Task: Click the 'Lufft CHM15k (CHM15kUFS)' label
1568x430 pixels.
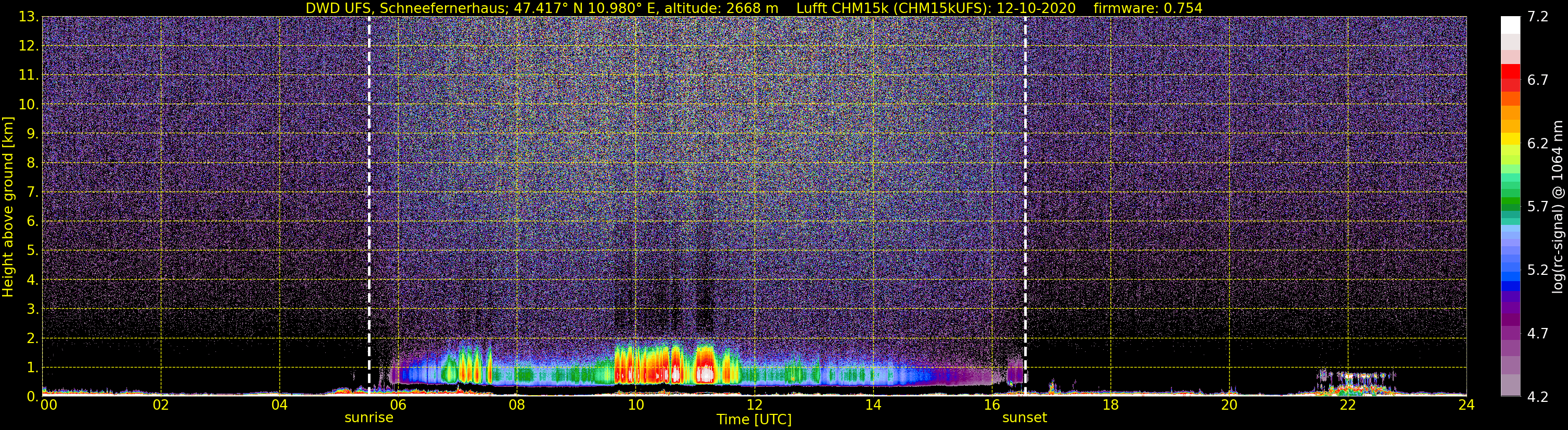Action: 894,8
